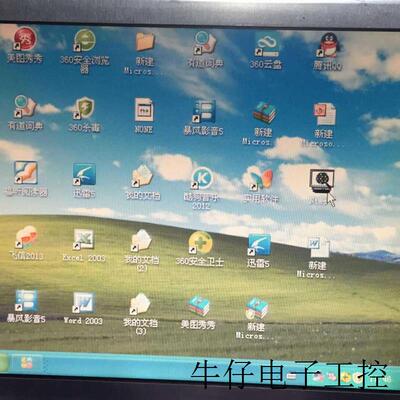The image size is (400, 400).
Task: Open the 有道词典 shortcut beside 360杀毒
Action: 25,107
